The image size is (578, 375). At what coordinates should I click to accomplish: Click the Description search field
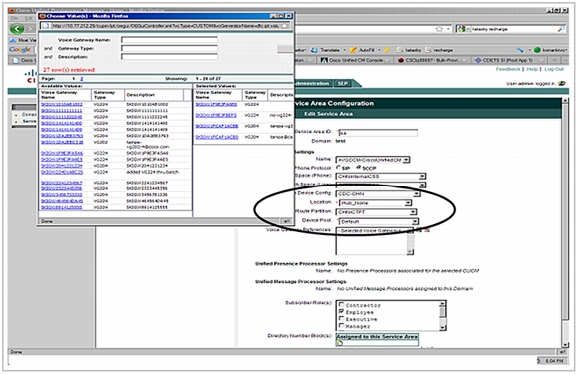[x=169, y=57]
